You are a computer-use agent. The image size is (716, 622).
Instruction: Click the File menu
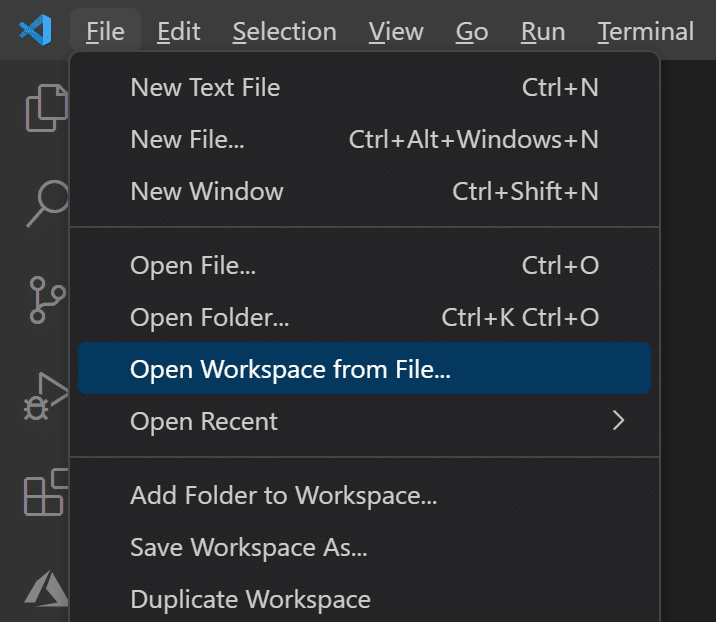[105, 32]
